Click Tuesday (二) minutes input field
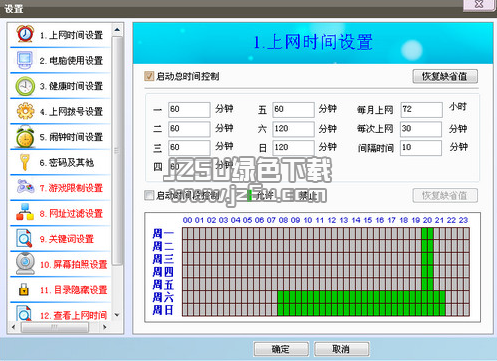This screenshot has width=497, height=361. pyautogui.click(x=189, y=129)
